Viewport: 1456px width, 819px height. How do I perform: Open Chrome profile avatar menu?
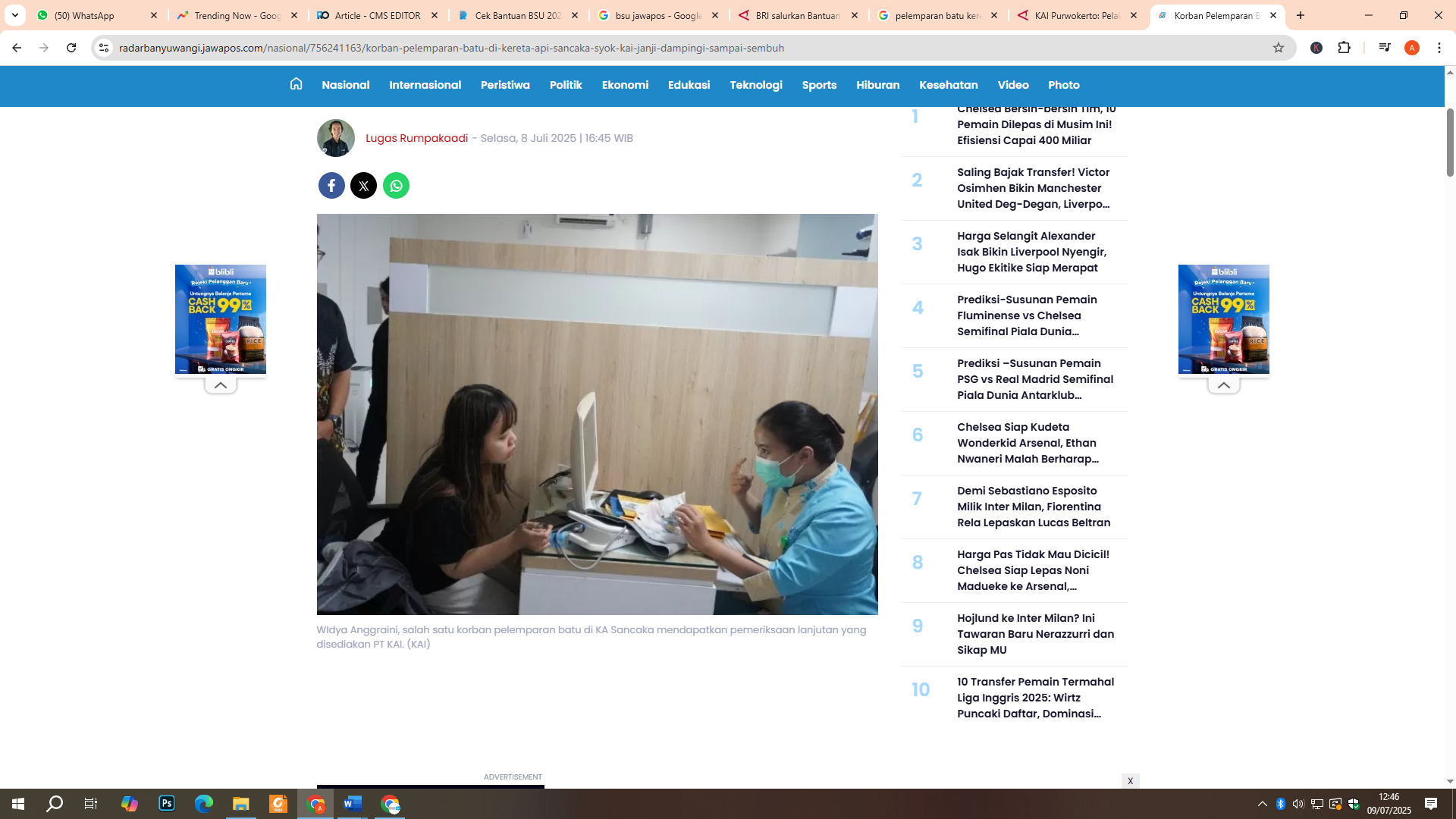pos(1412,47)
